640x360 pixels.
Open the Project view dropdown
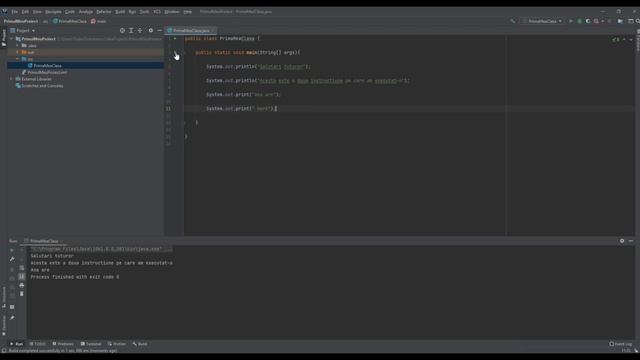pyautogui.click(x=23, y=31)
